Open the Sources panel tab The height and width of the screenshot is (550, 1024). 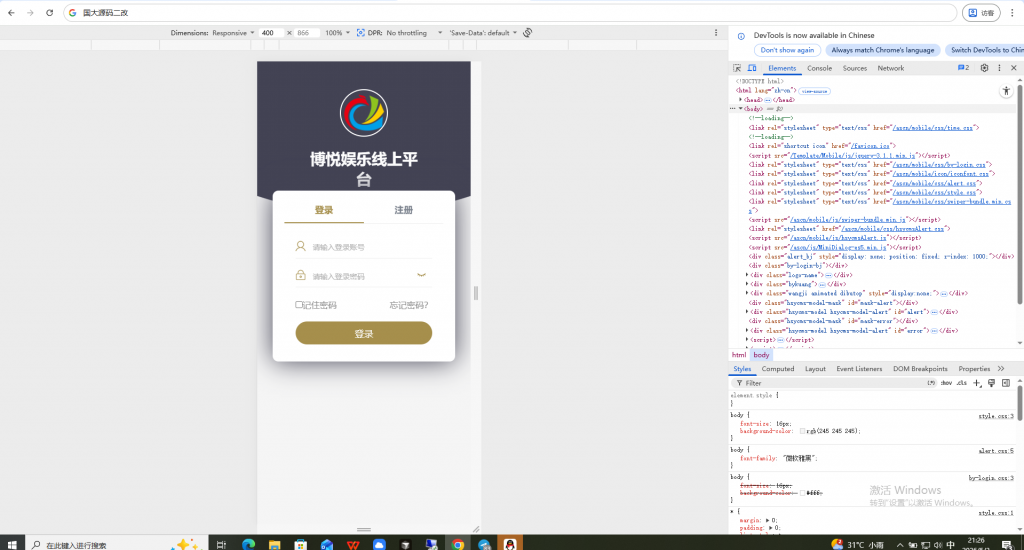[854, 68]
